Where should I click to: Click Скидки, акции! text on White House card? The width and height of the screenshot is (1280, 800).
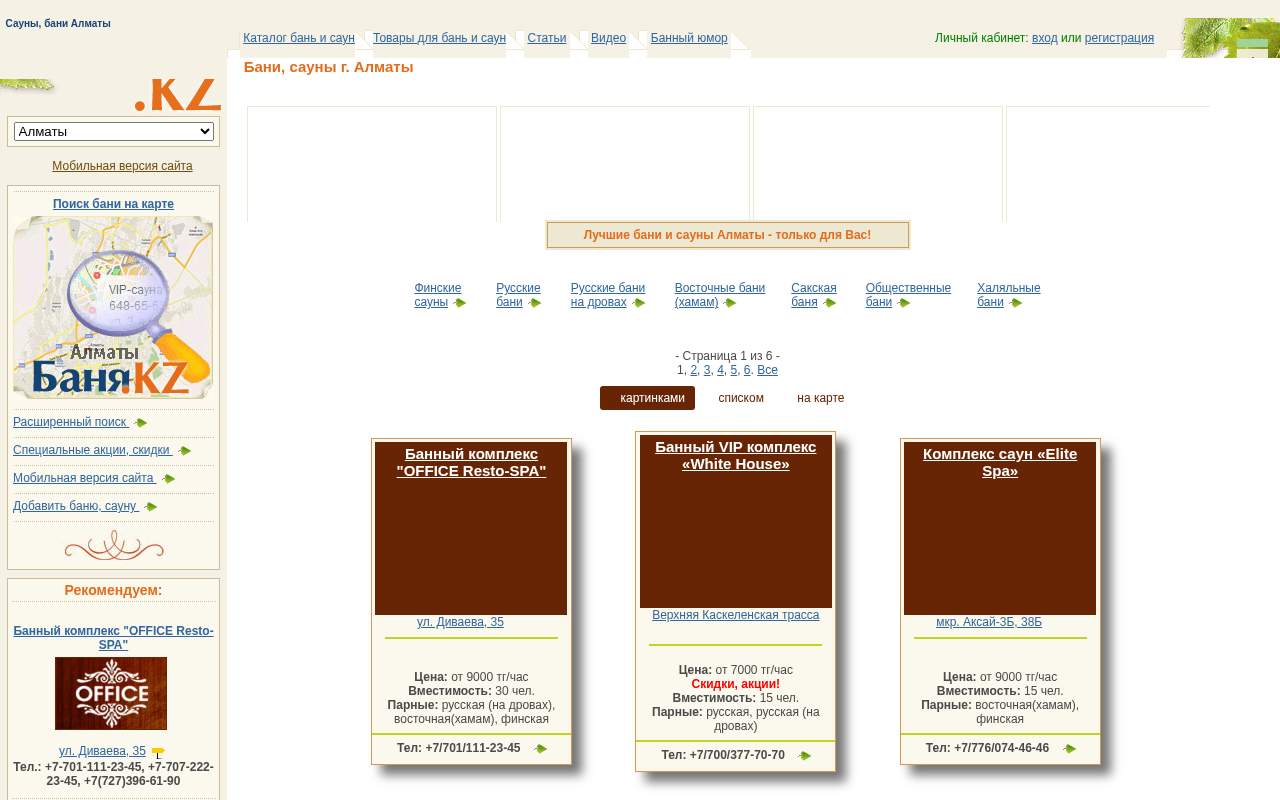736,684
